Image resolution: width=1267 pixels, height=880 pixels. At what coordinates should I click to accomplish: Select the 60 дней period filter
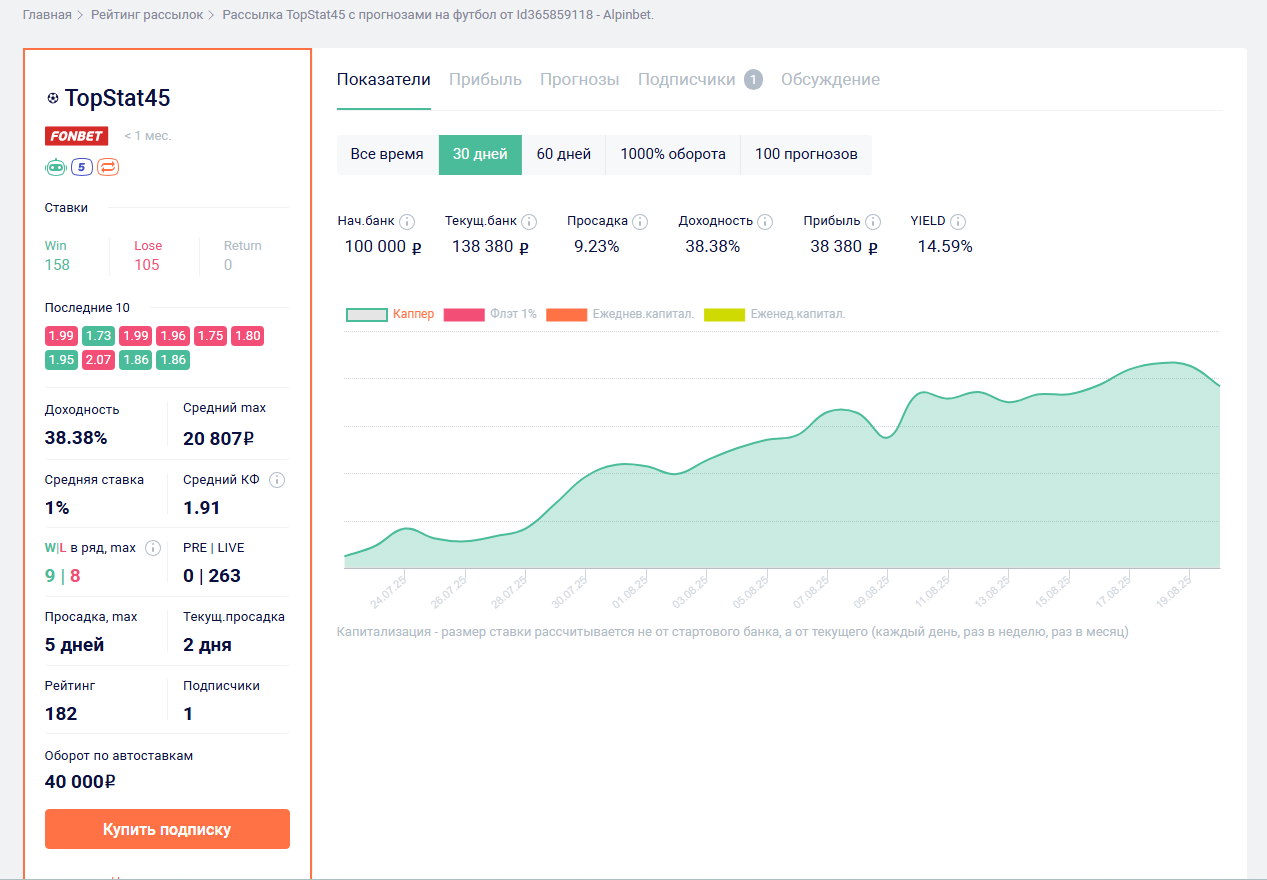pyautogui.click(x=564, y=155)
